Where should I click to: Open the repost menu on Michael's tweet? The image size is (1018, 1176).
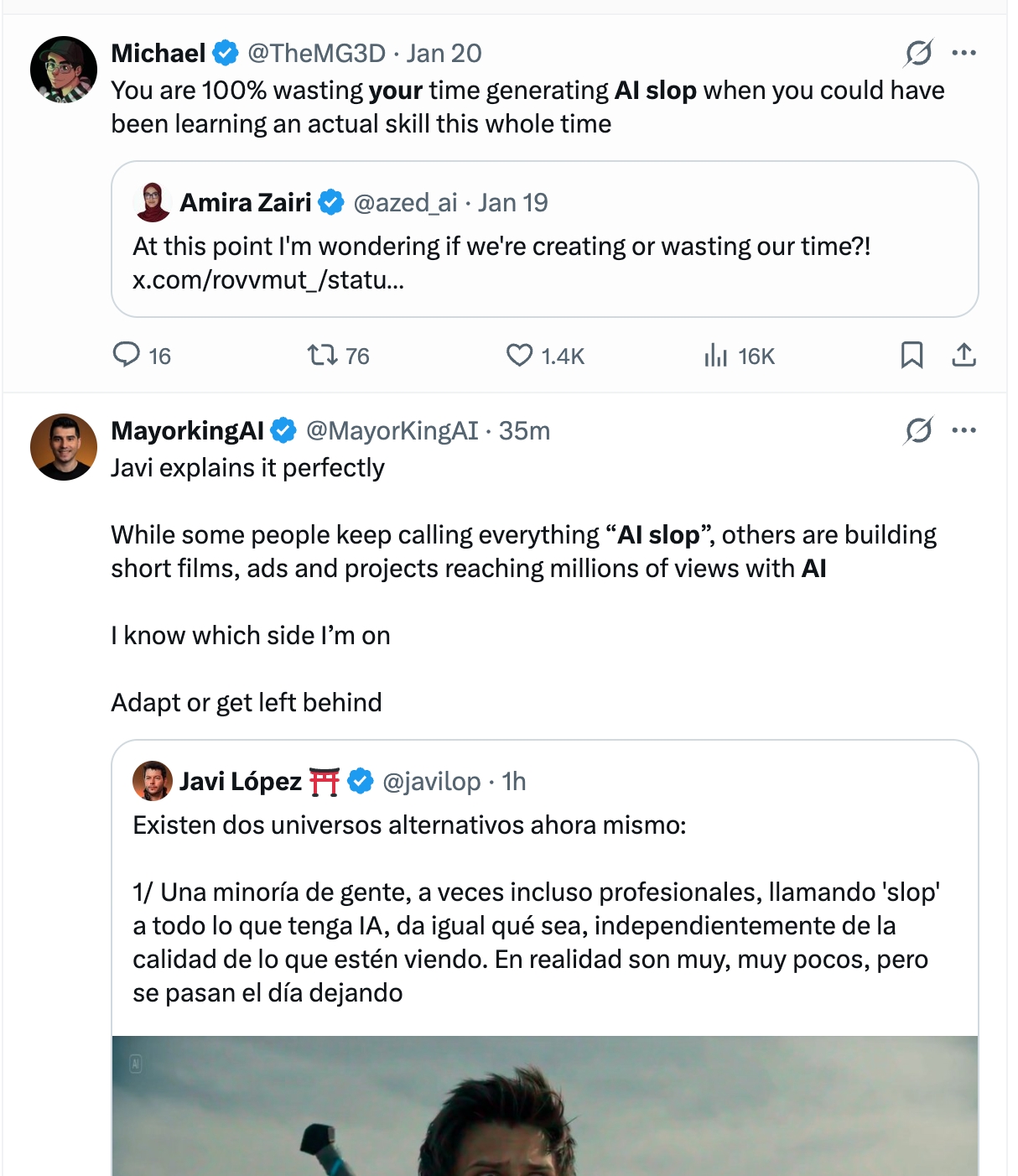[x=322, y=356]
